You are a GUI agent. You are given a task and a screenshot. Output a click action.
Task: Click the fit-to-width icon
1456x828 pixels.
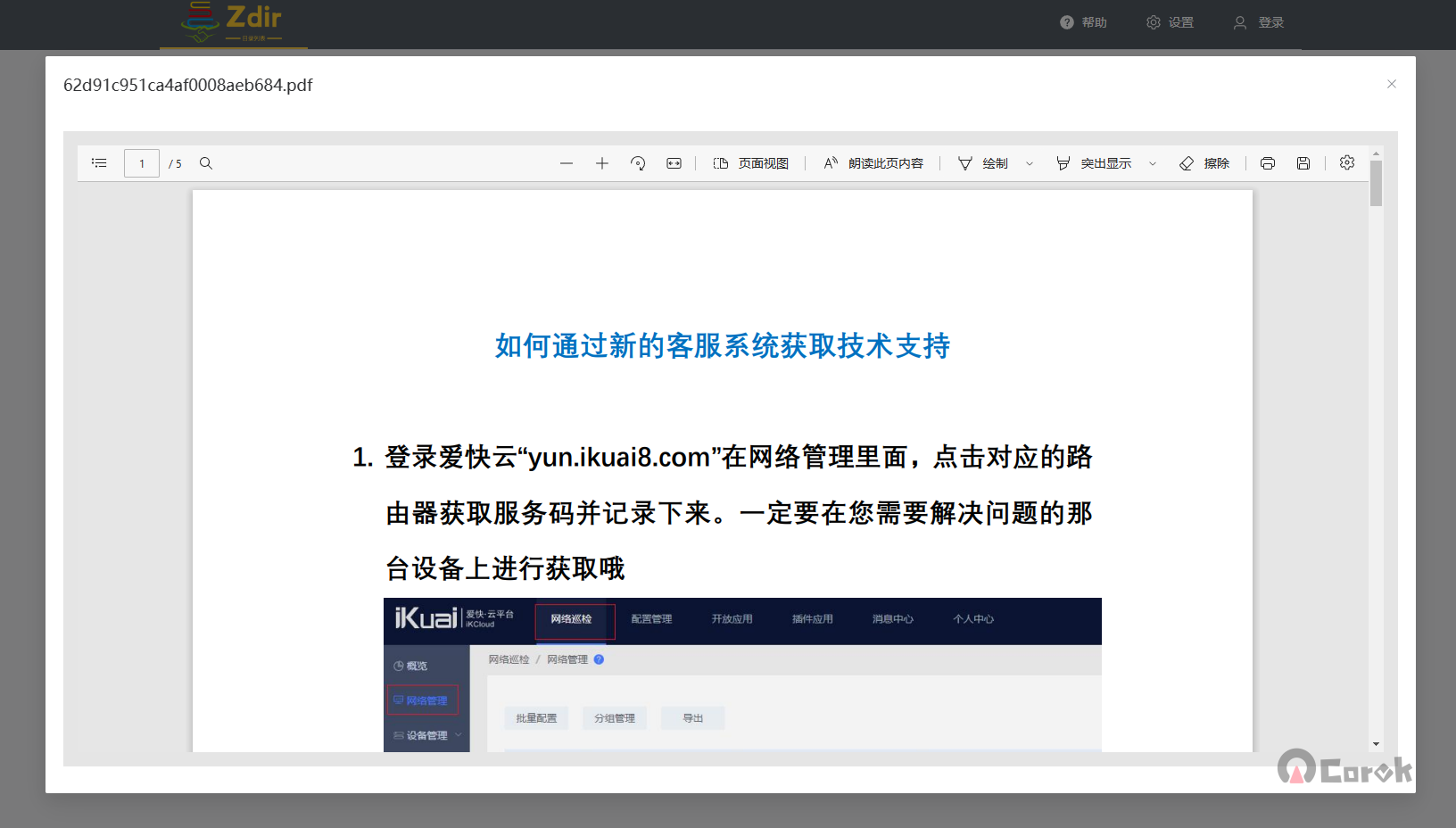tap(674, 163)
